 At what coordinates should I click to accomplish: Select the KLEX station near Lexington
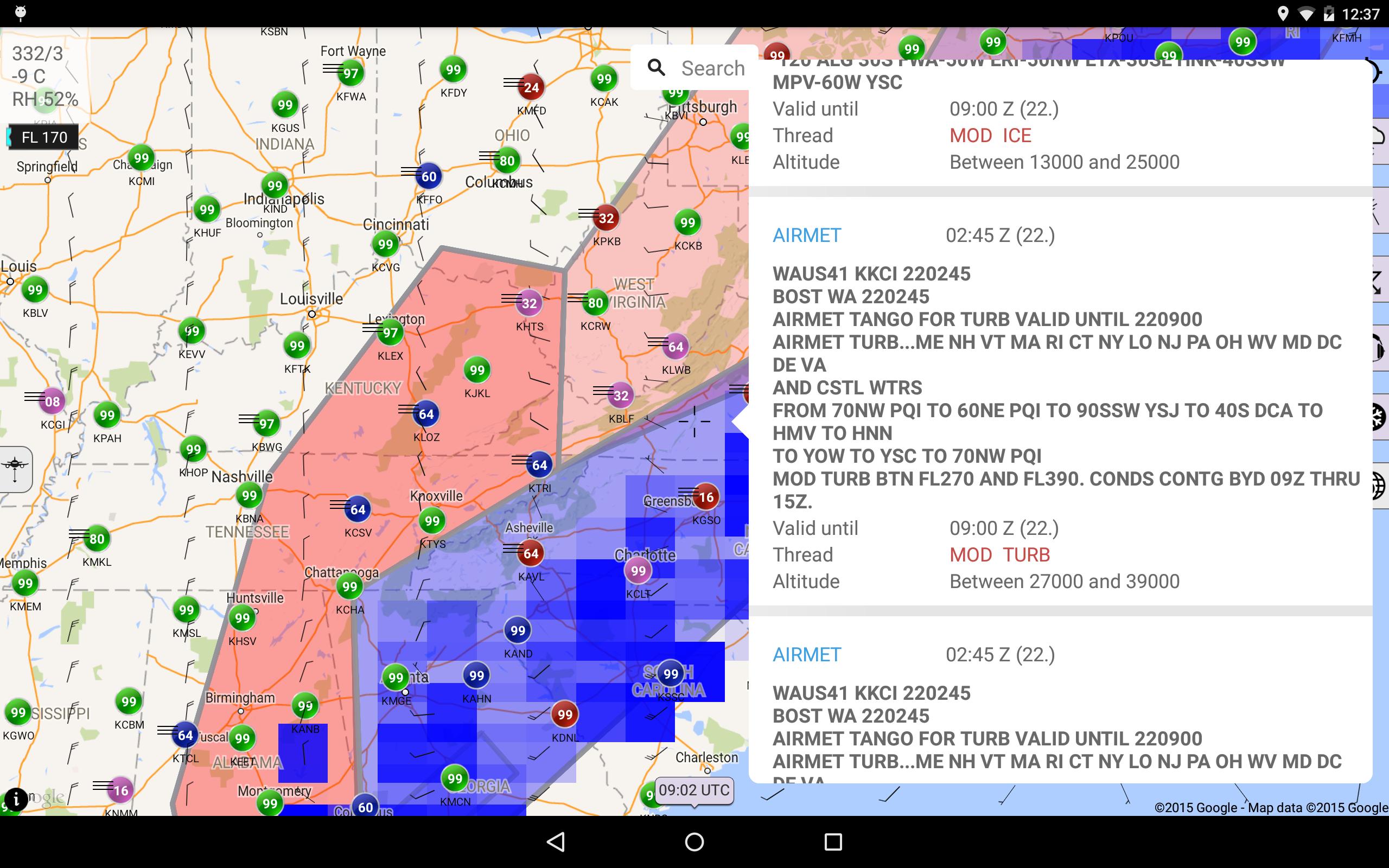click(390, 333)
